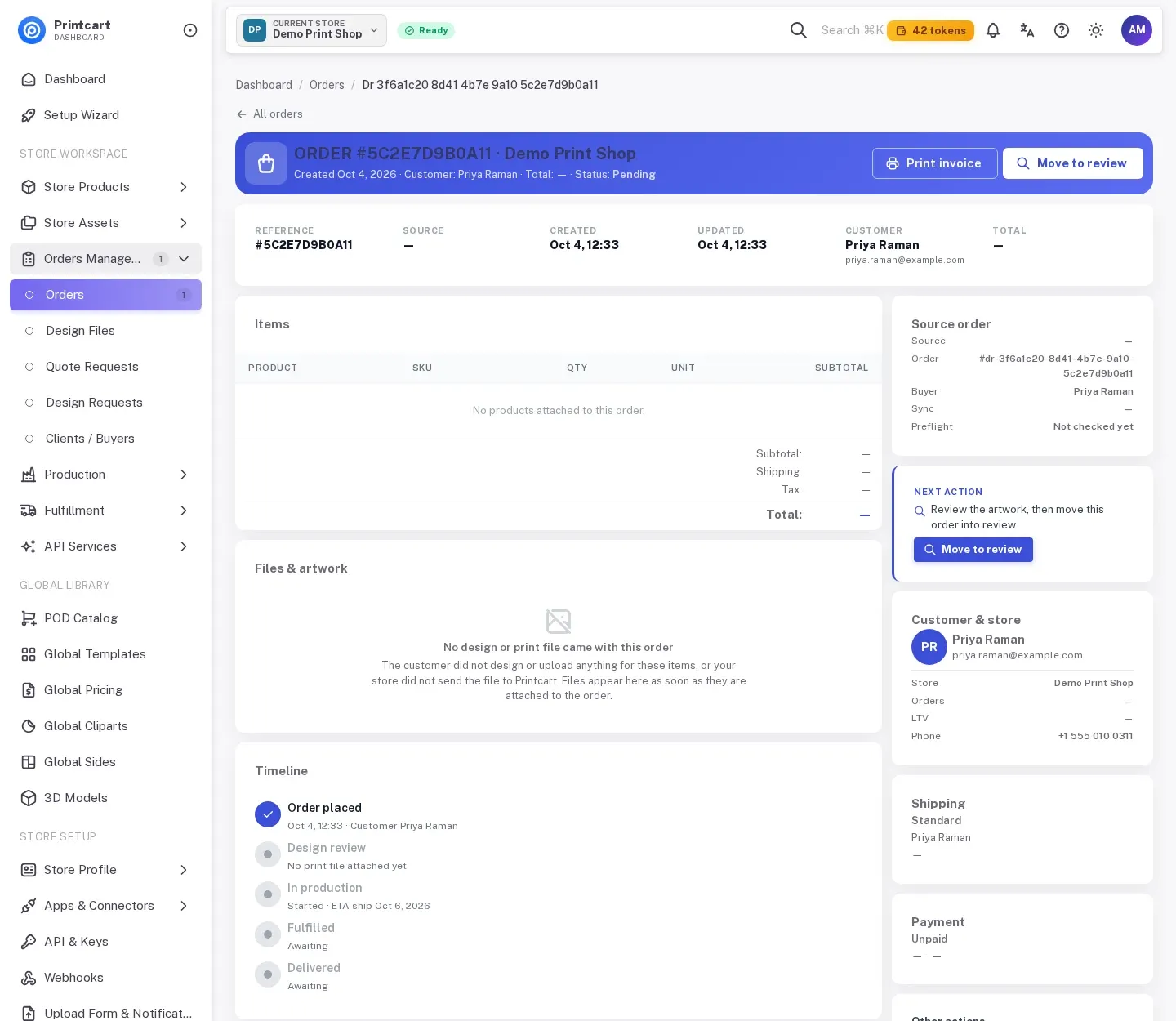Viewport: 1176px width, 1021px height.
Task: Collapse the sidebar with the circle icon
Action: pyautogui.click(x=190, y=30)
